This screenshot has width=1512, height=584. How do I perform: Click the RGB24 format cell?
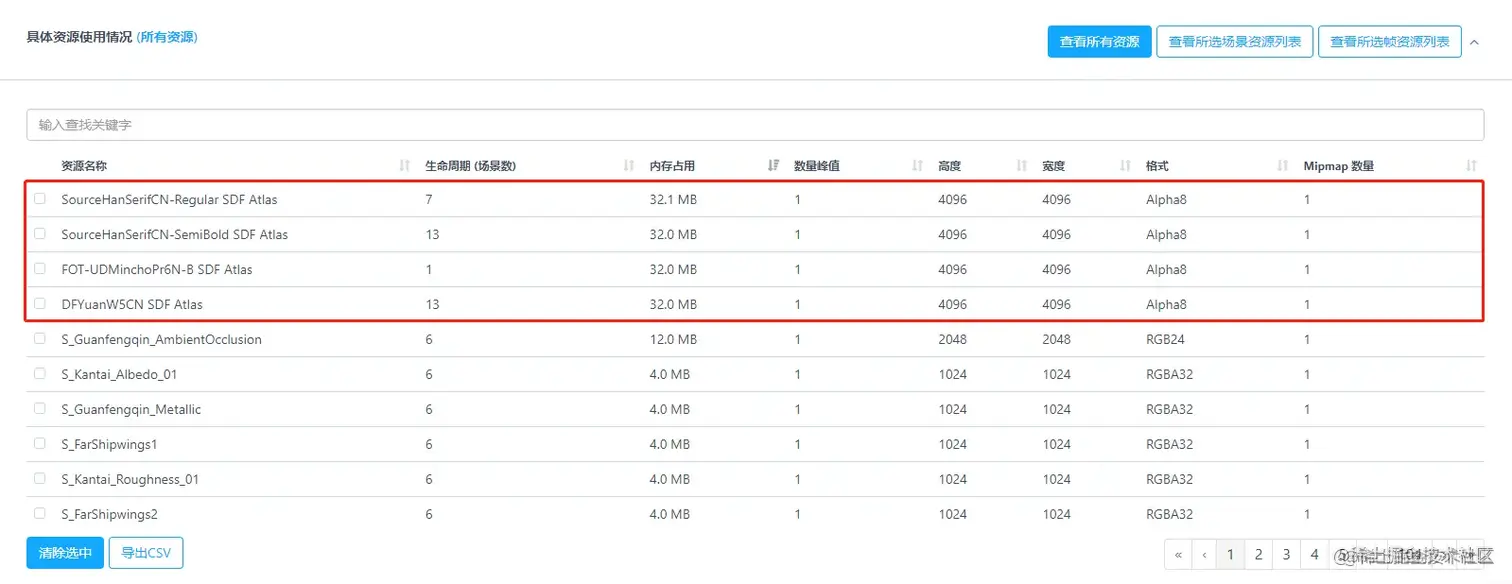pos(1165,340)
